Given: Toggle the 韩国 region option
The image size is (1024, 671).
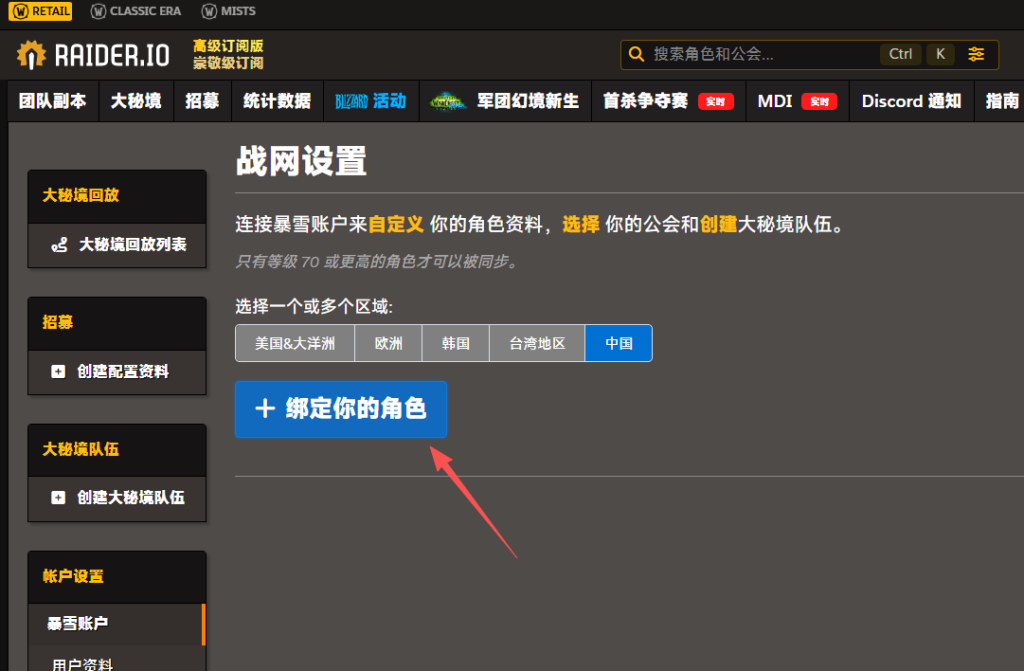Looking at the screenshot, I should point(456,343).
